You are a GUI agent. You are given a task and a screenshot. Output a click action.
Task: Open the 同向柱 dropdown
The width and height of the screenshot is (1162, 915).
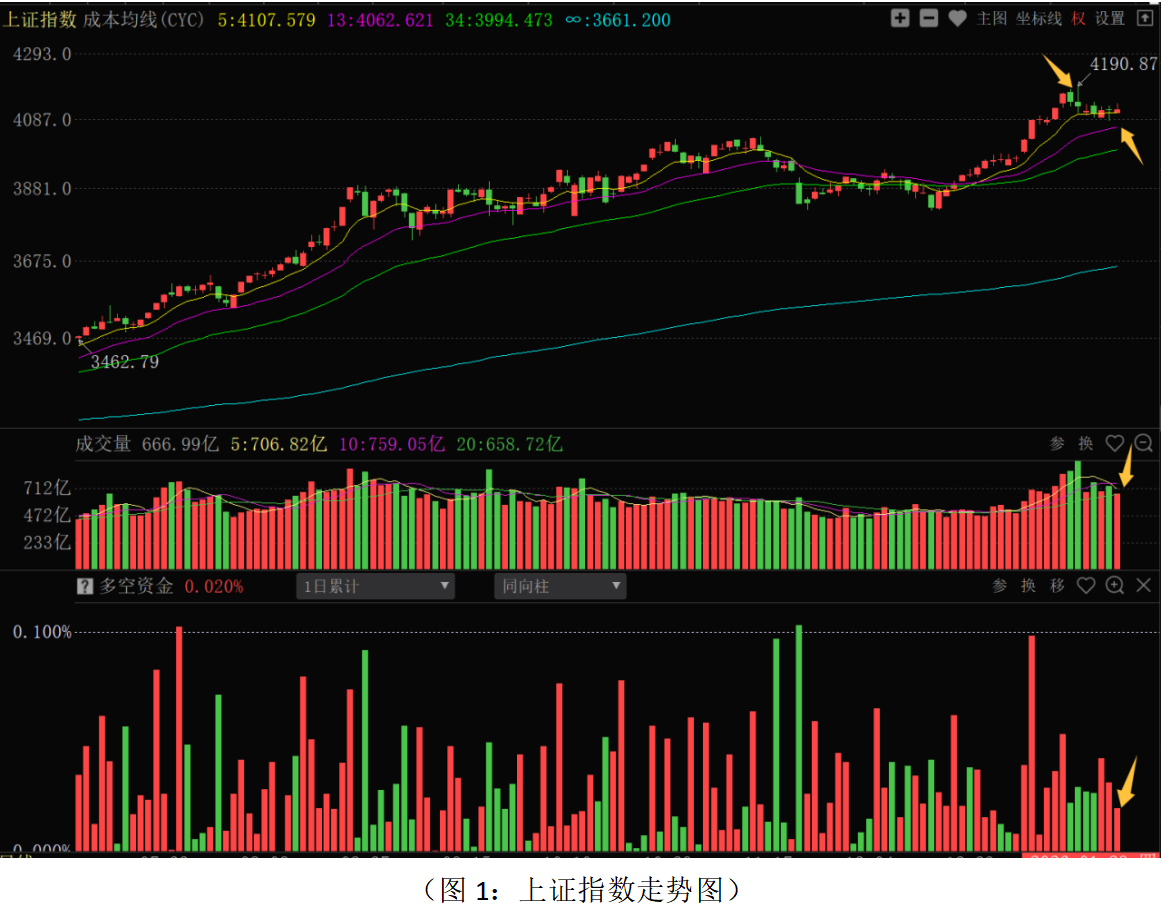click(x=560, y=587)
